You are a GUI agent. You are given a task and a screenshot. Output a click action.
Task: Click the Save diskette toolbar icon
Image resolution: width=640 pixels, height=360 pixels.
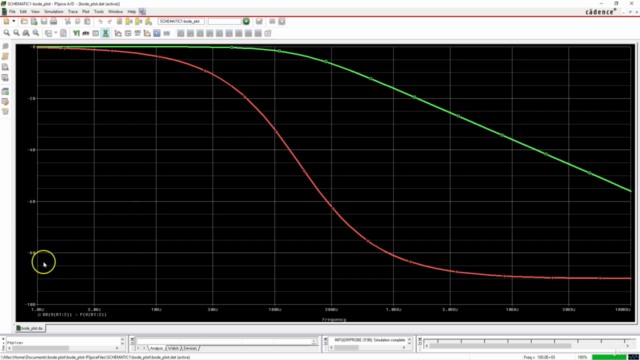[x=44, y=21]
